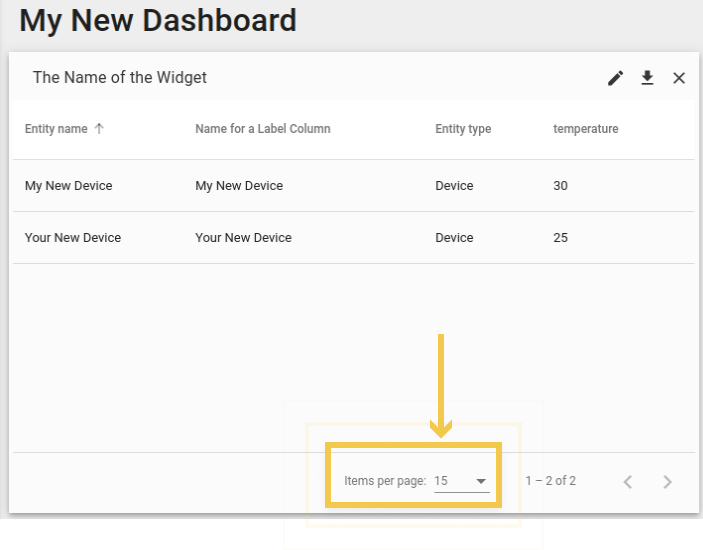
Task: Click the label cell Your New Device
Action: pyautogui.click(x=243, y=238)
